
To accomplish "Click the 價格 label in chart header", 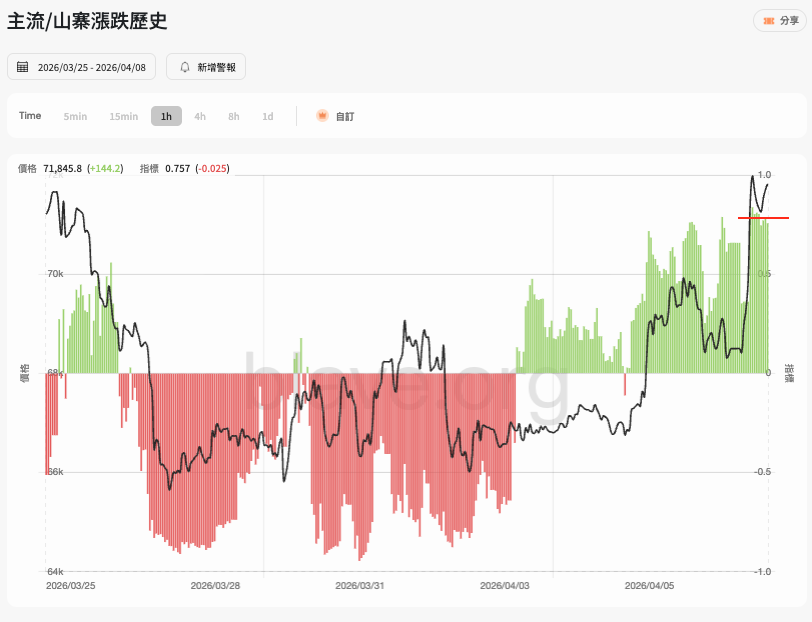I will click(x=27, y=168).
